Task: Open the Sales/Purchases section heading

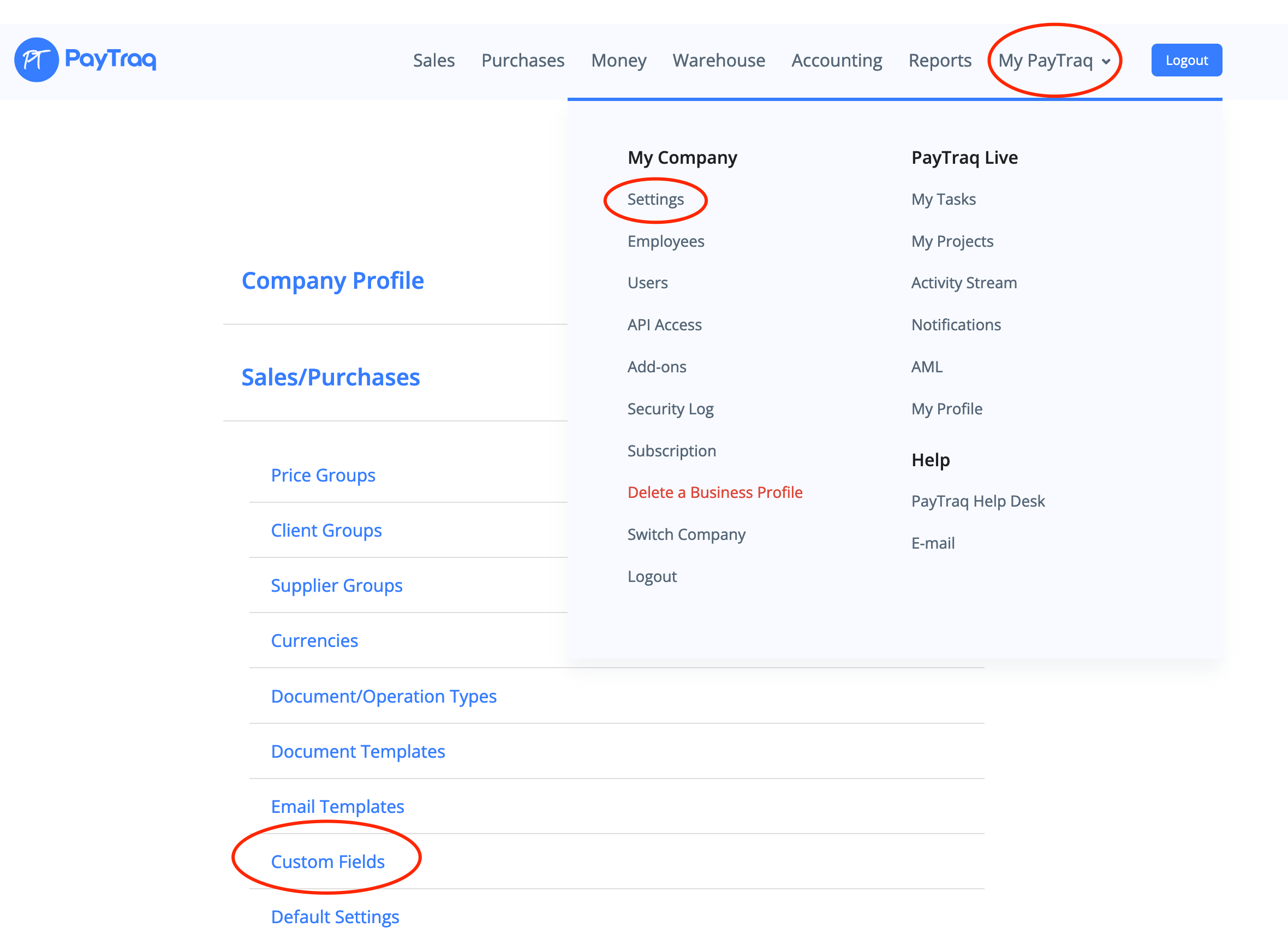Action: tap(330, 378)
